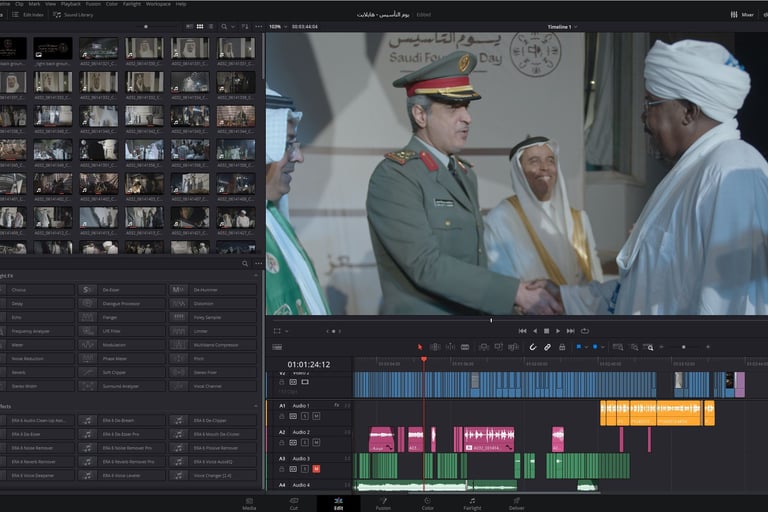Switch to the Color page tab
Image resolution: width=768 pixels, height=512 pixels.
(x=428, y=504)
